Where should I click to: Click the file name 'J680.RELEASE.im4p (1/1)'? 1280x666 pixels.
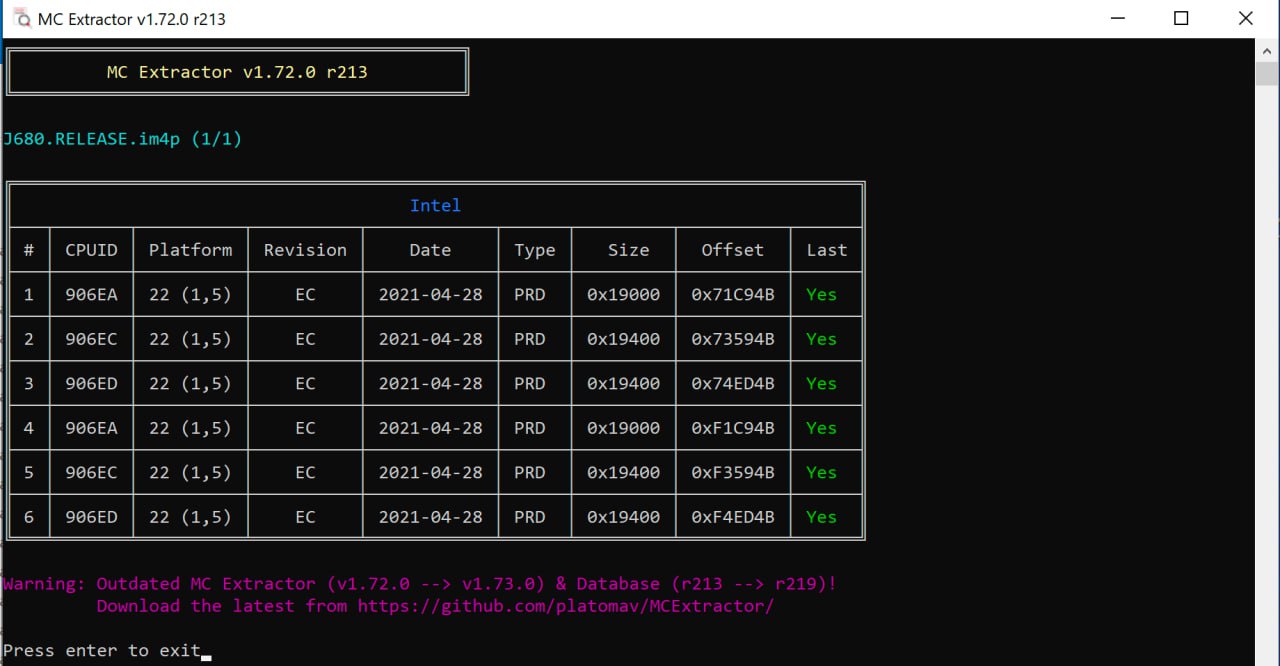pos(122,139)
